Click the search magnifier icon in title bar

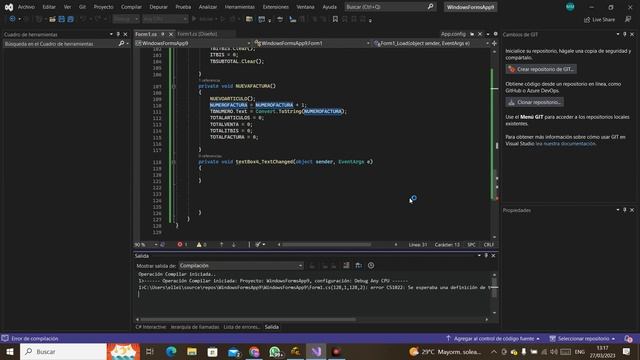[x=430, y=7]
